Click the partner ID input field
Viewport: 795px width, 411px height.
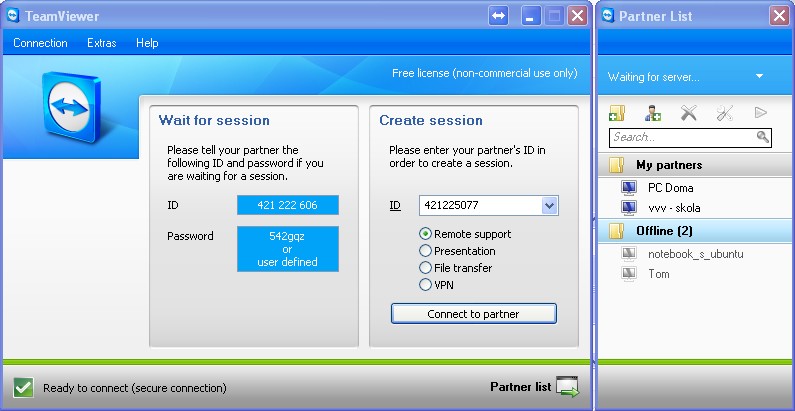click(x=480, y=205)
